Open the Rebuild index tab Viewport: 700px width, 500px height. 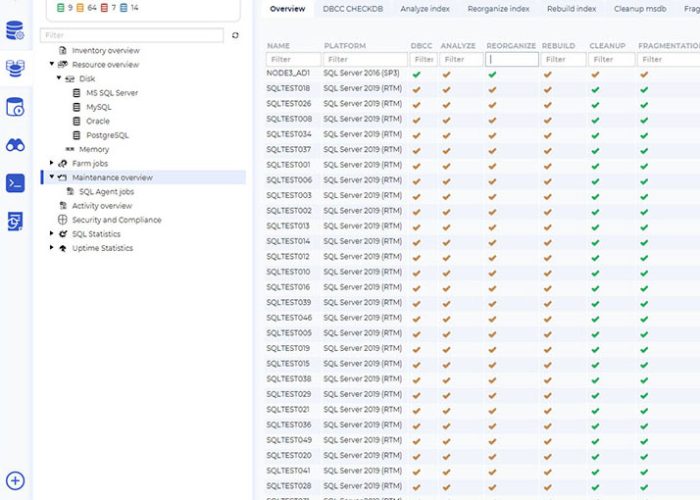[571, 9]
